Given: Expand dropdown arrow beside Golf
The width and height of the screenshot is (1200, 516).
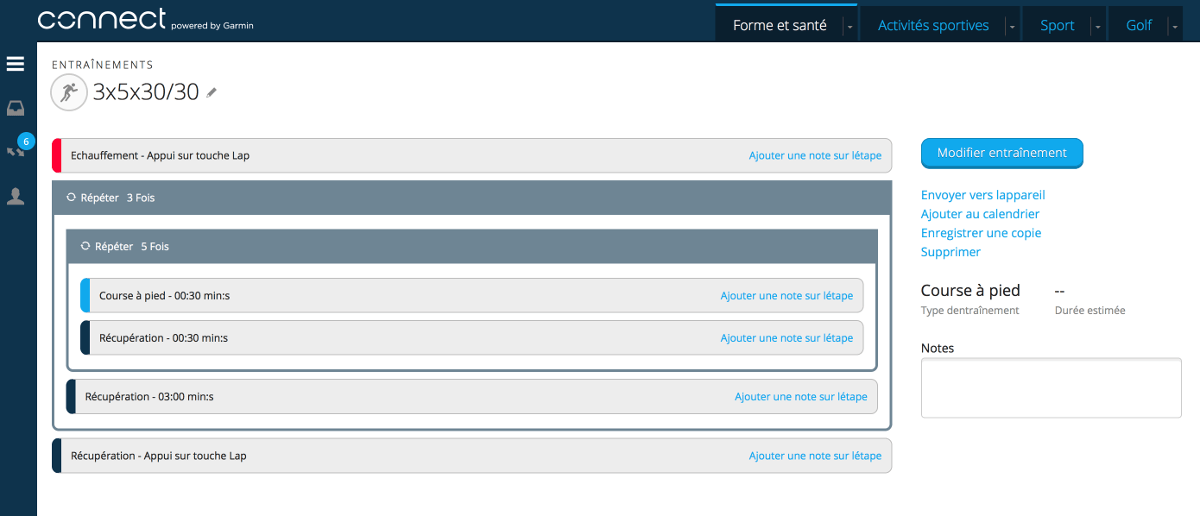Looking at the screenshot, I should (x=1175, y=27).
